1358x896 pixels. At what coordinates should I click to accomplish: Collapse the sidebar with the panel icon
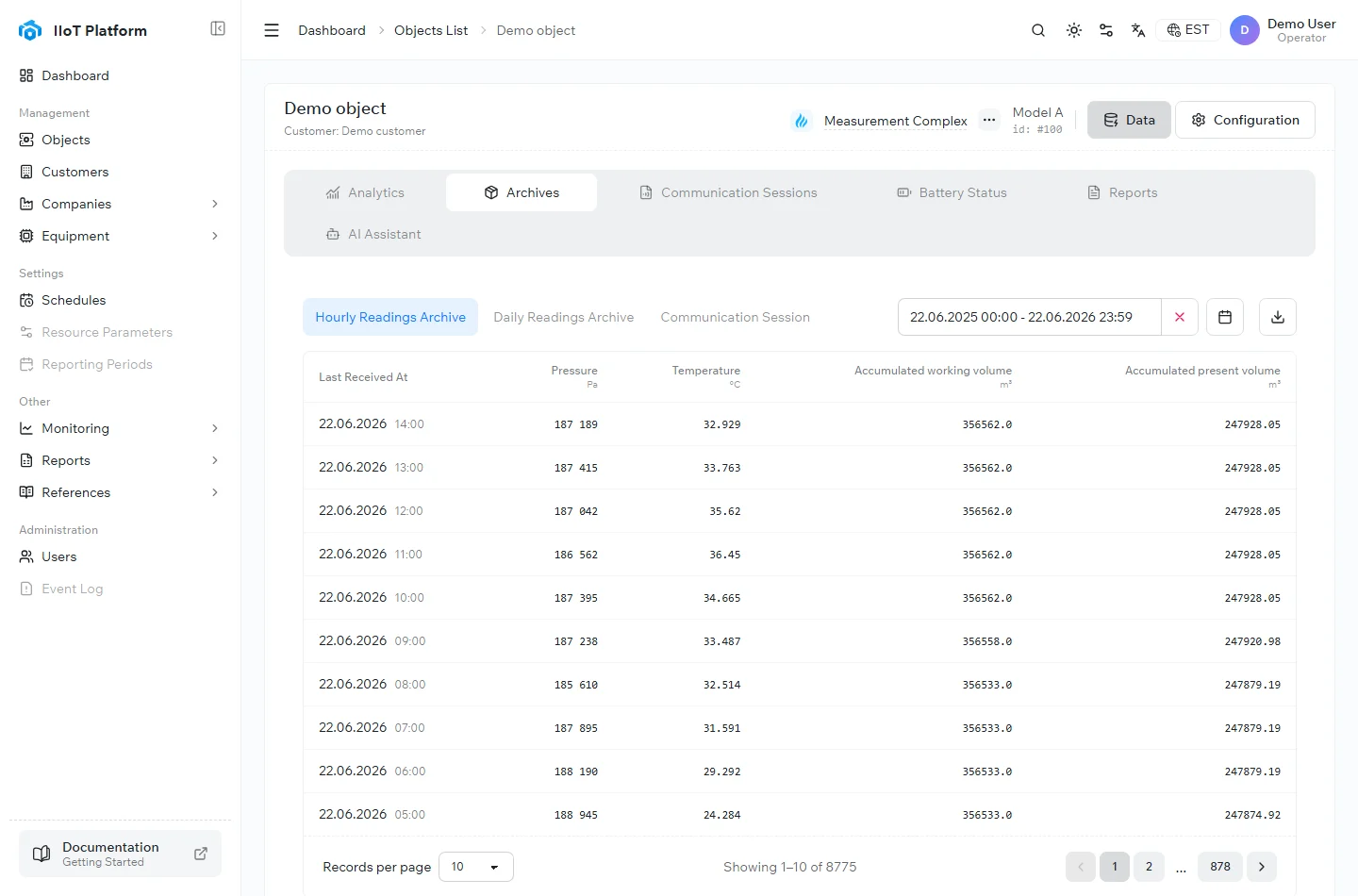(218, 28)
